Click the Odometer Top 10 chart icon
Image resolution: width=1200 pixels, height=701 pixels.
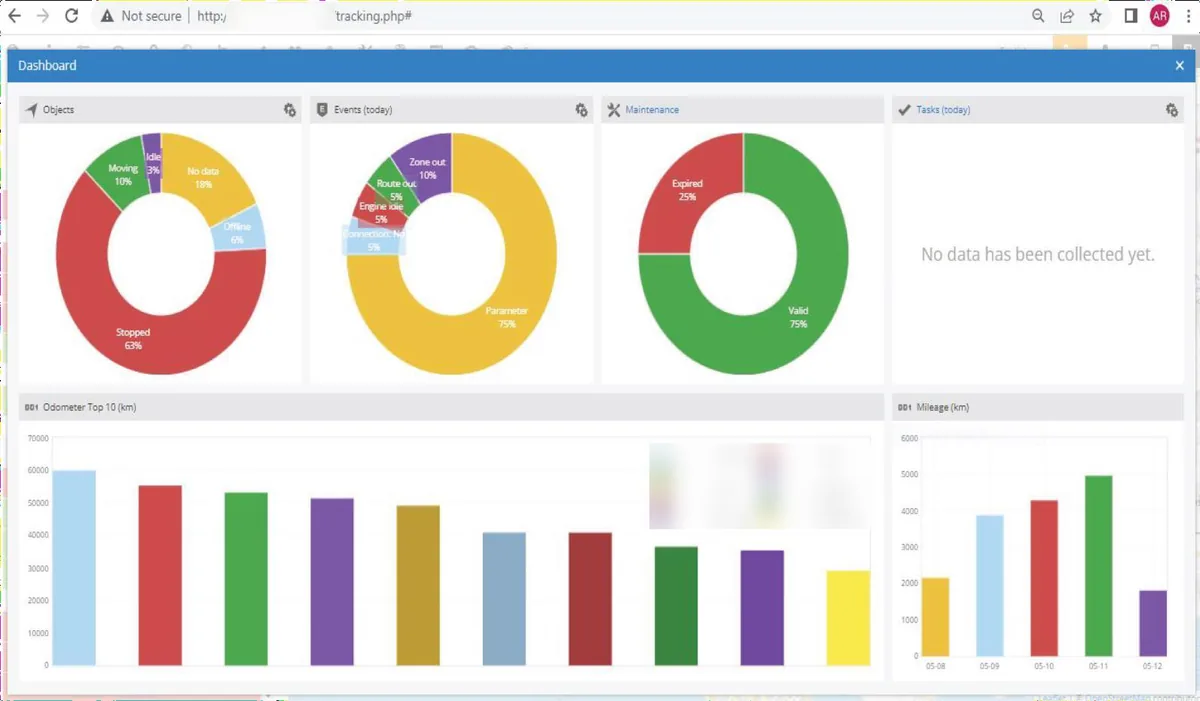(x=32, y=407)
